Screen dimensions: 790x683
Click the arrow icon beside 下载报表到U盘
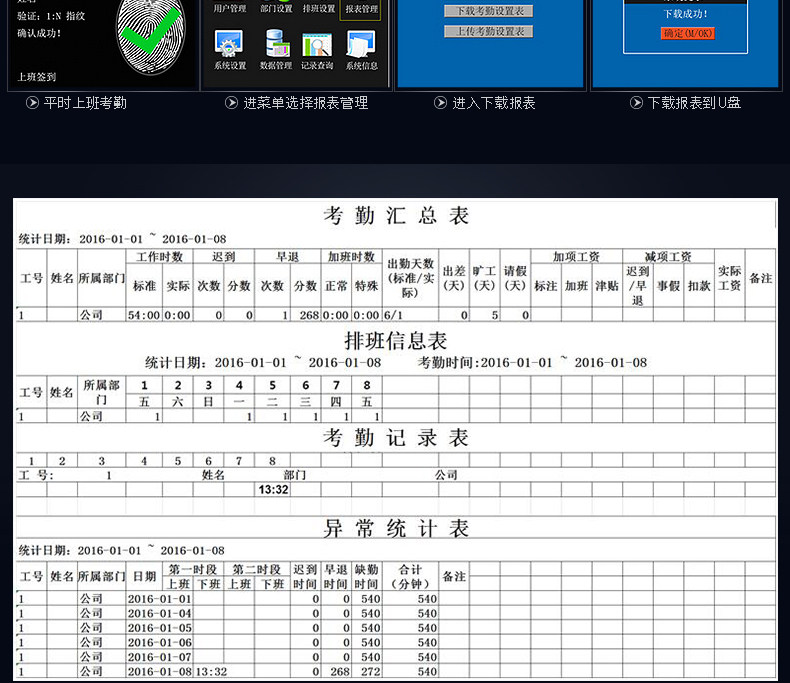click(x=636, y=103)
